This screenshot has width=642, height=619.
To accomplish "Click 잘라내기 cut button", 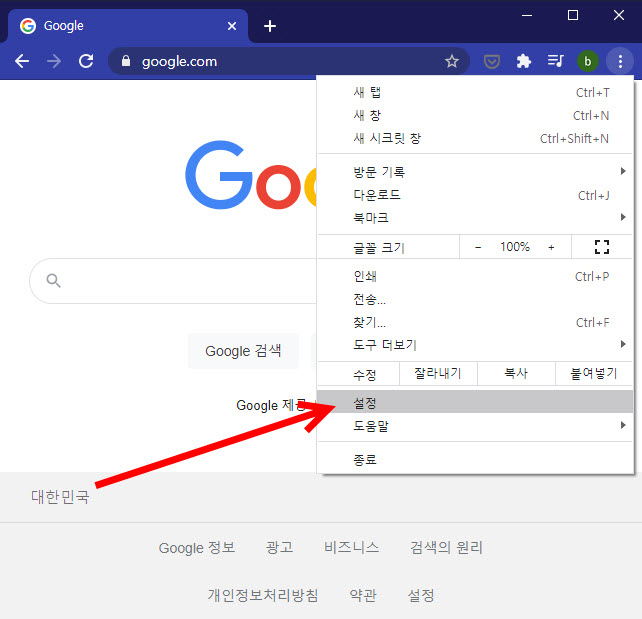I will 438,373.
